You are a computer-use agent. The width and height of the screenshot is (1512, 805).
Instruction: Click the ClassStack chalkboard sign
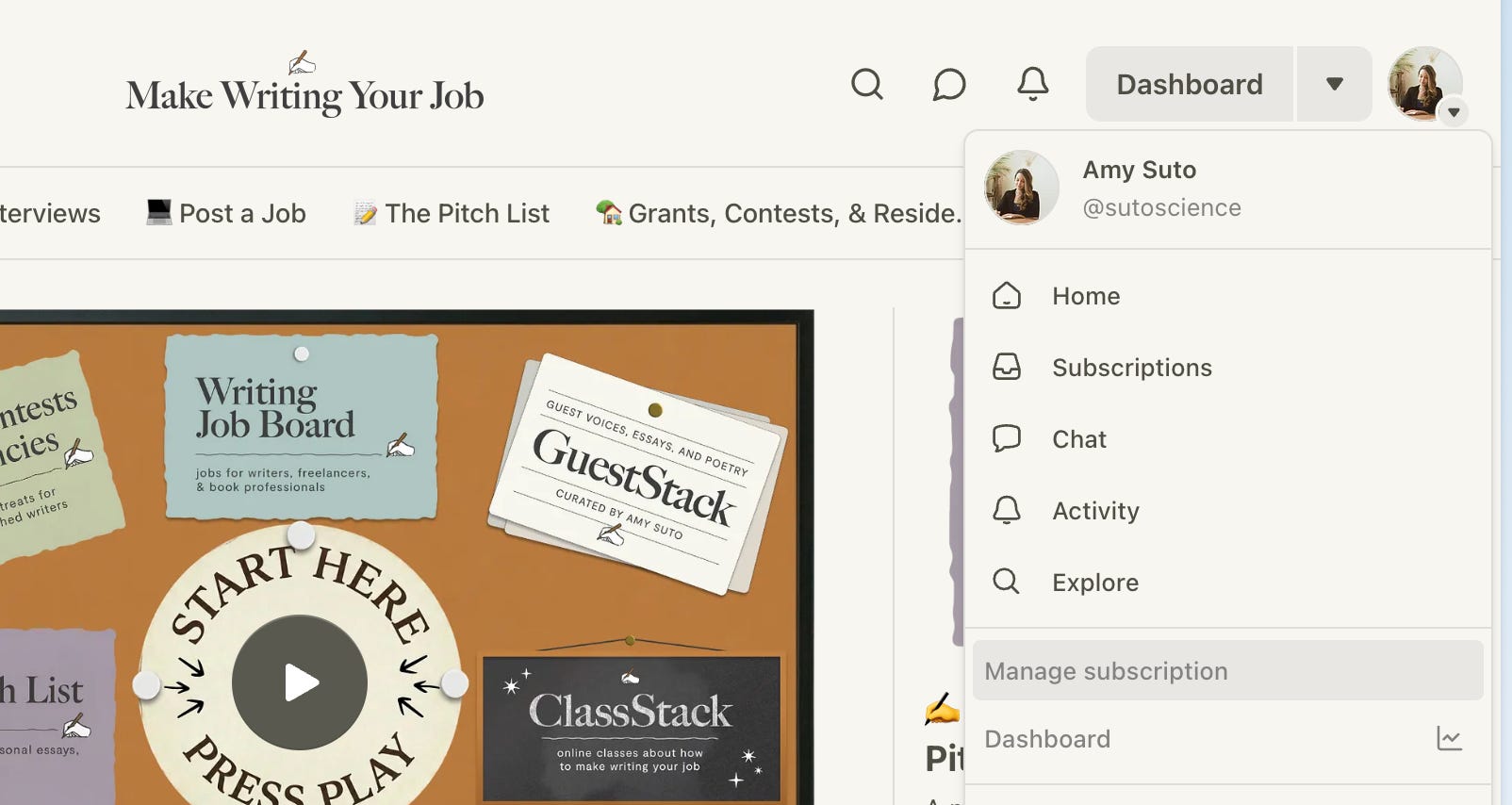[632, 728]
